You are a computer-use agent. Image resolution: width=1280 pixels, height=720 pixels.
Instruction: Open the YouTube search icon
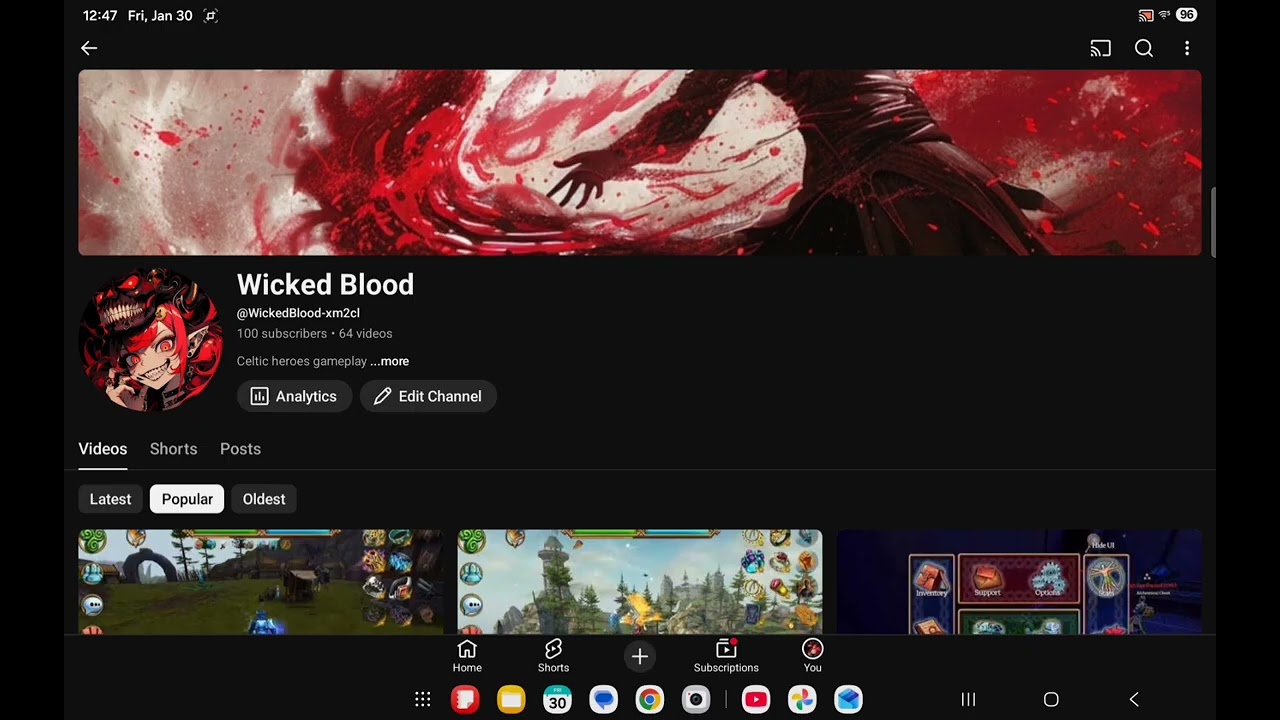click(x=1144, y=48)
